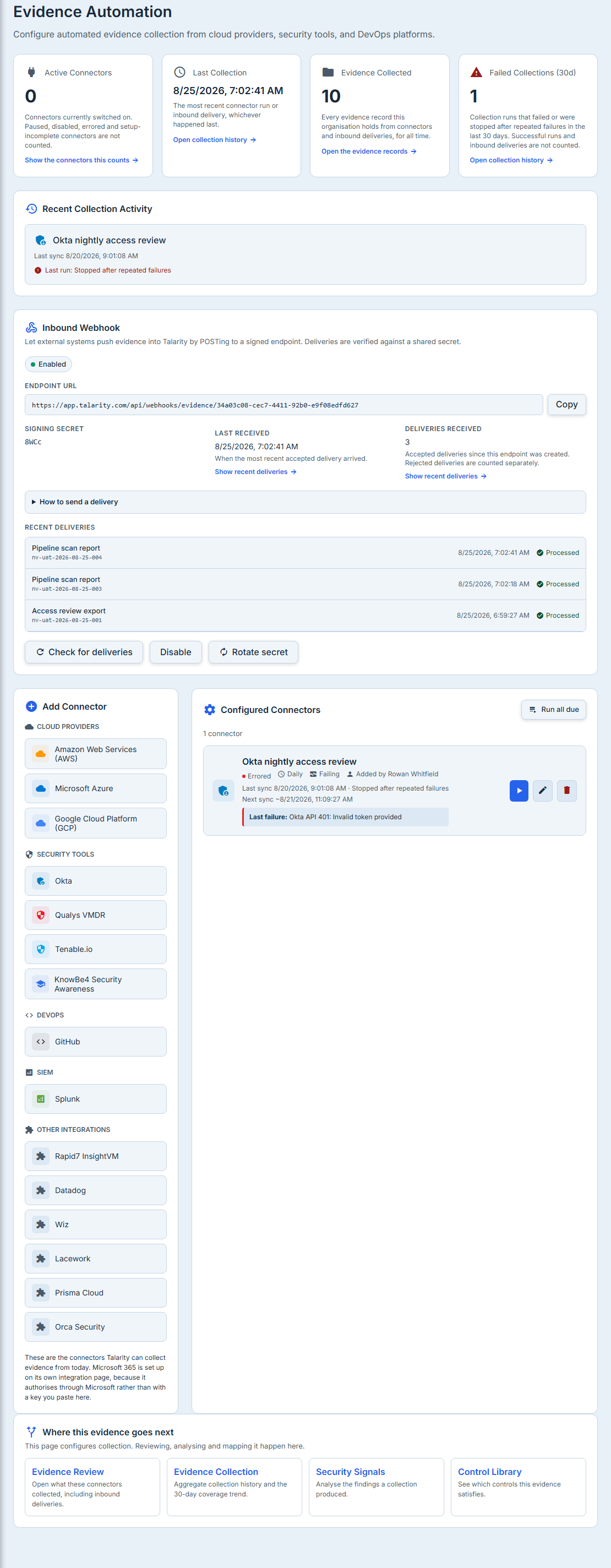This screenshot has width=611, height=1568.
Task: Open collection history under Failed Collections
Action: coord(511,160)
